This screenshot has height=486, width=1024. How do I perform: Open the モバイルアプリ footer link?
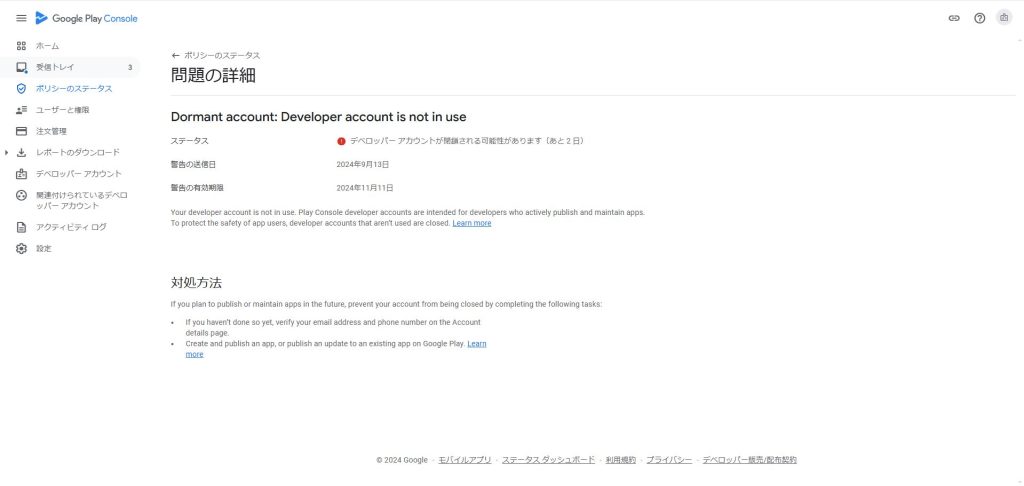(x=464, y=460)
